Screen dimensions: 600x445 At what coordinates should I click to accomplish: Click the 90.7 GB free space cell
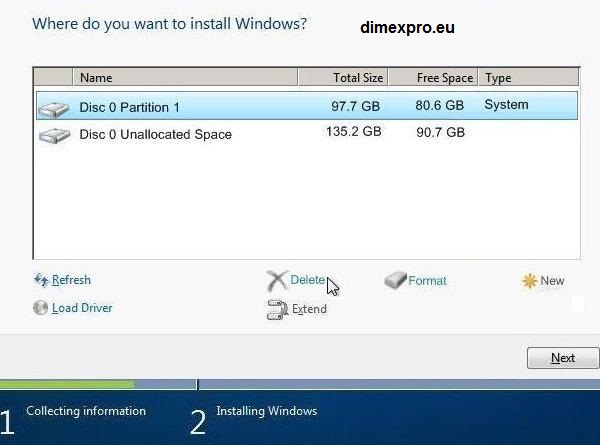coord(440,132)
